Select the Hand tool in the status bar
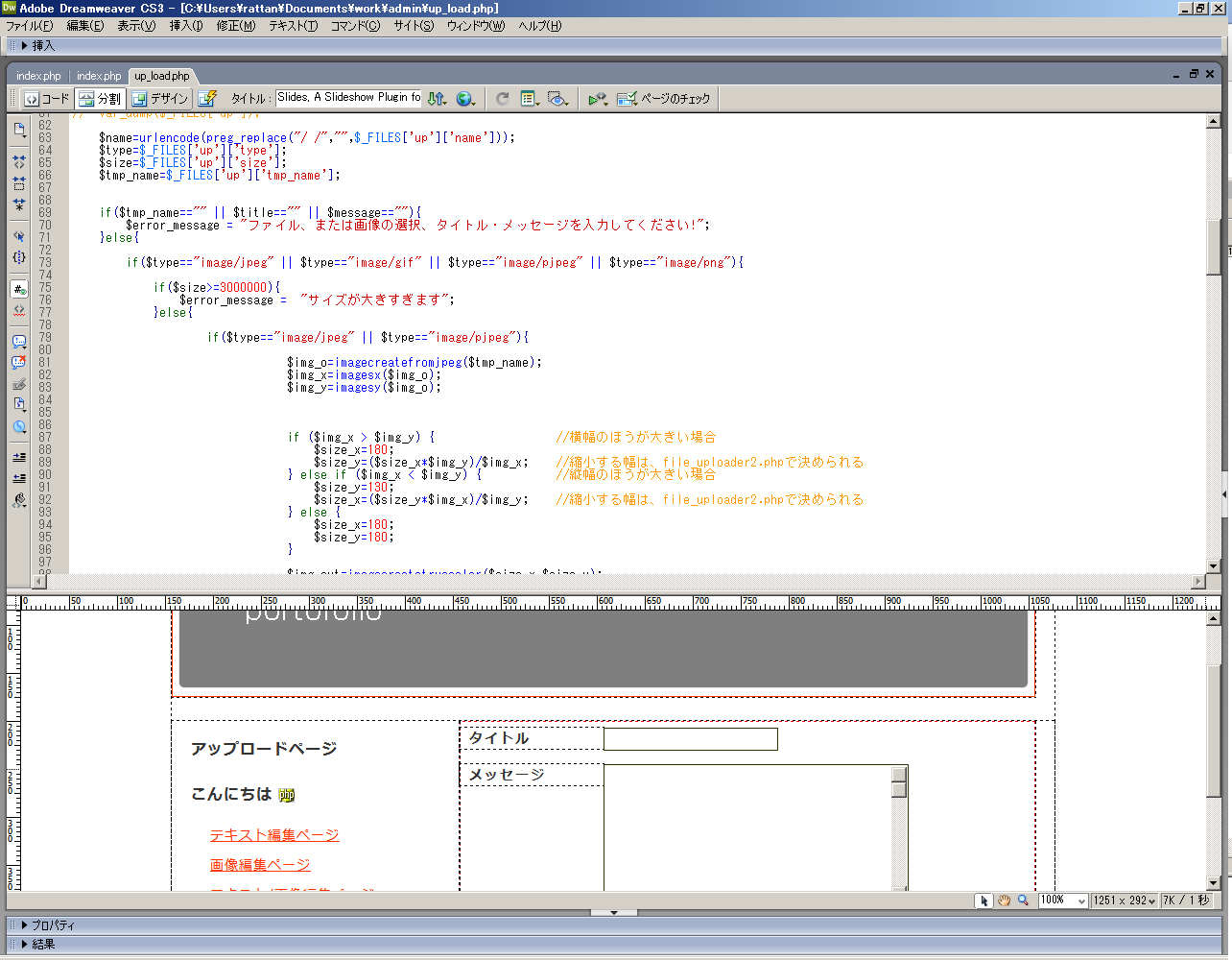 (x=1005, y=900)
